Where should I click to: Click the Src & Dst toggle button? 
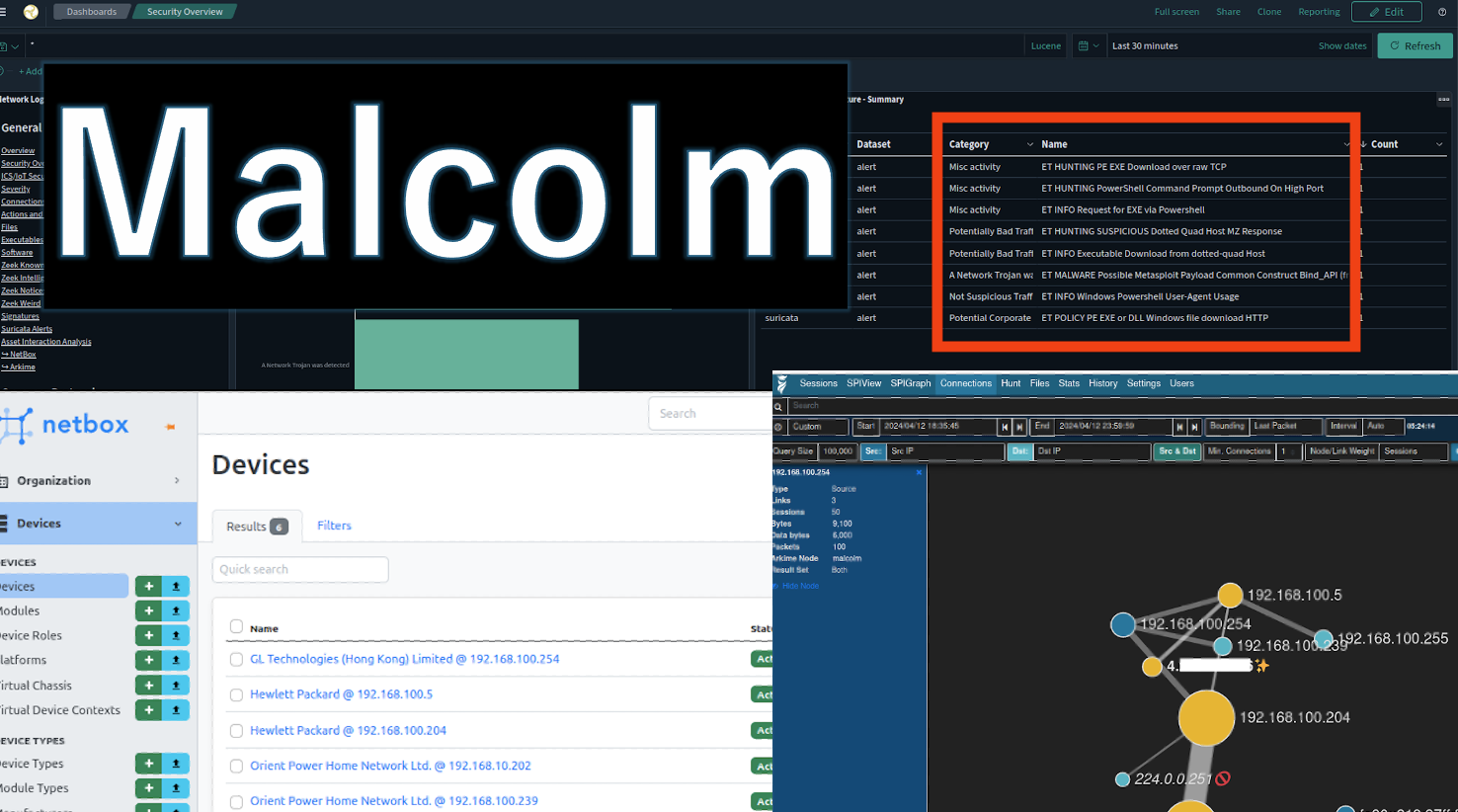(x=1176, y=451)
